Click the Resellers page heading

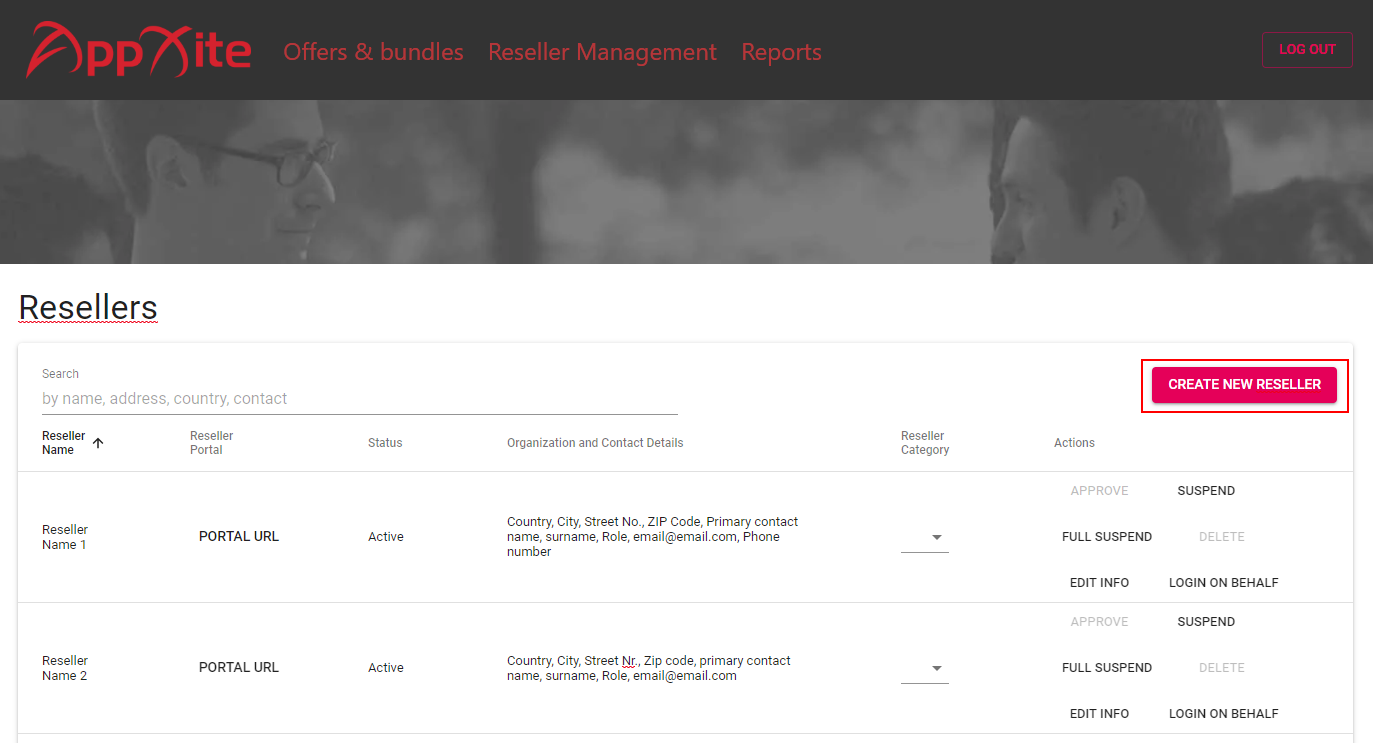point(88,308)
